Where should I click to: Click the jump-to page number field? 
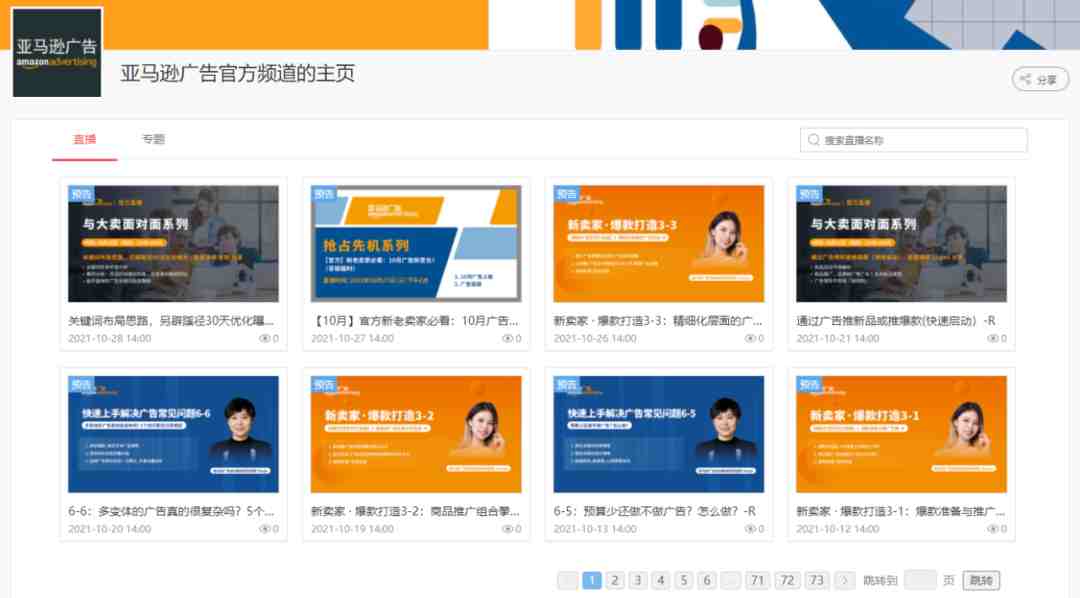click(x=920, y=580)
